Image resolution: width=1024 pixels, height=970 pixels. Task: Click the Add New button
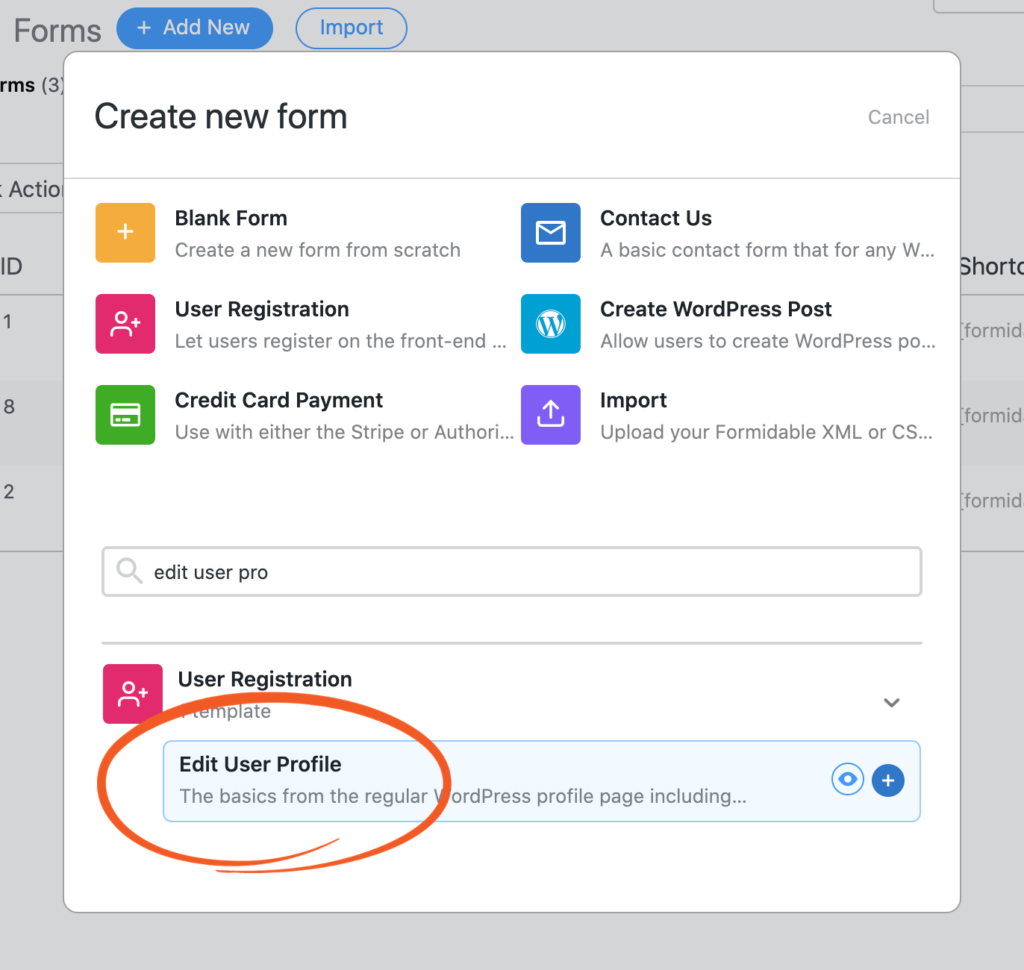pos(194,28)
